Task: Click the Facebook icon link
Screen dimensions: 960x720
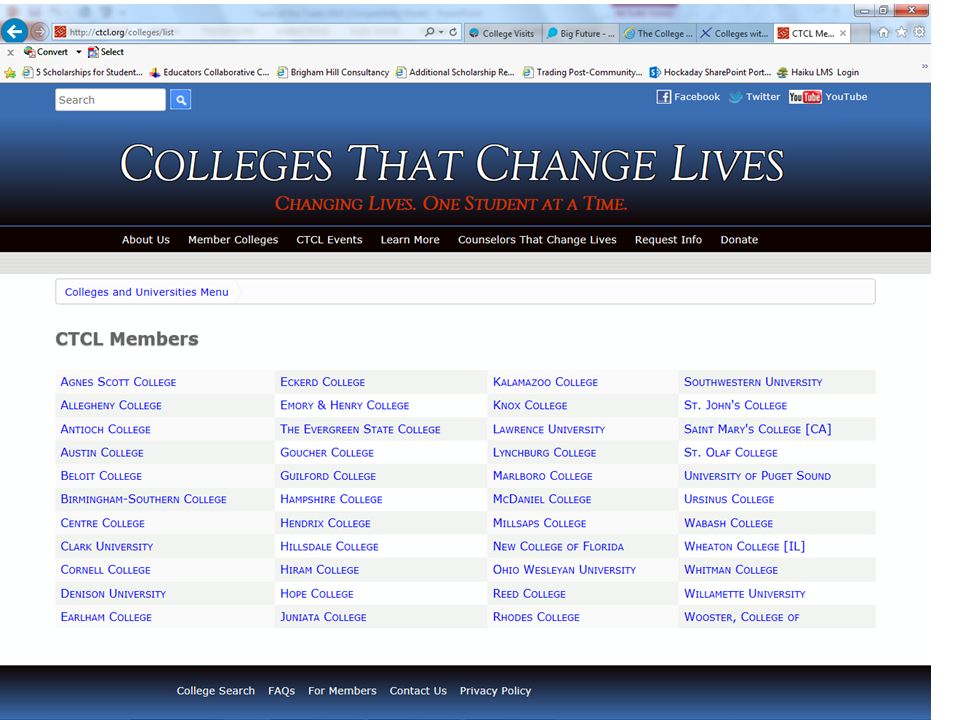Action: pos(664,97)
